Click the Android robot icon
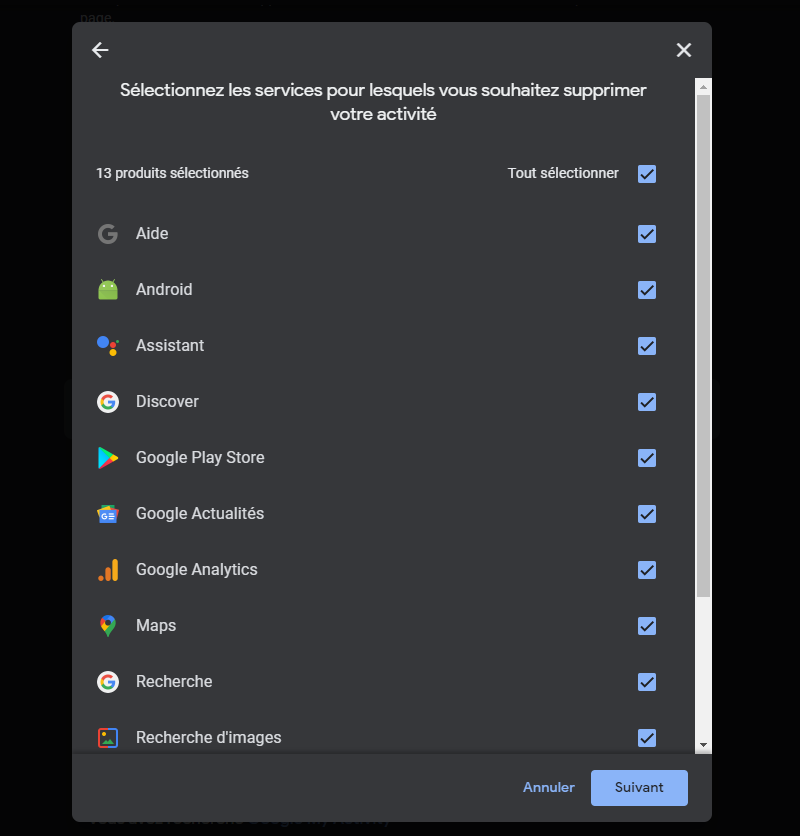 tap(108, 290)
